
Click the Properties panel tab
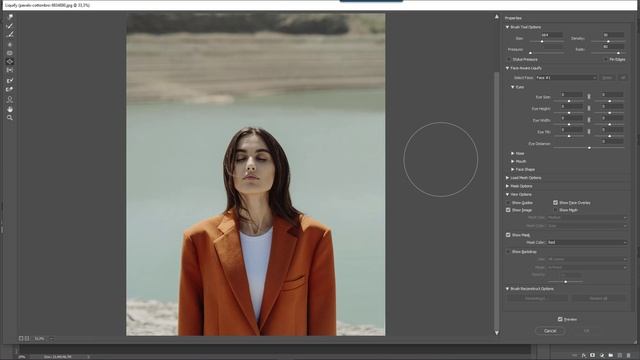(x=513, y=18)
